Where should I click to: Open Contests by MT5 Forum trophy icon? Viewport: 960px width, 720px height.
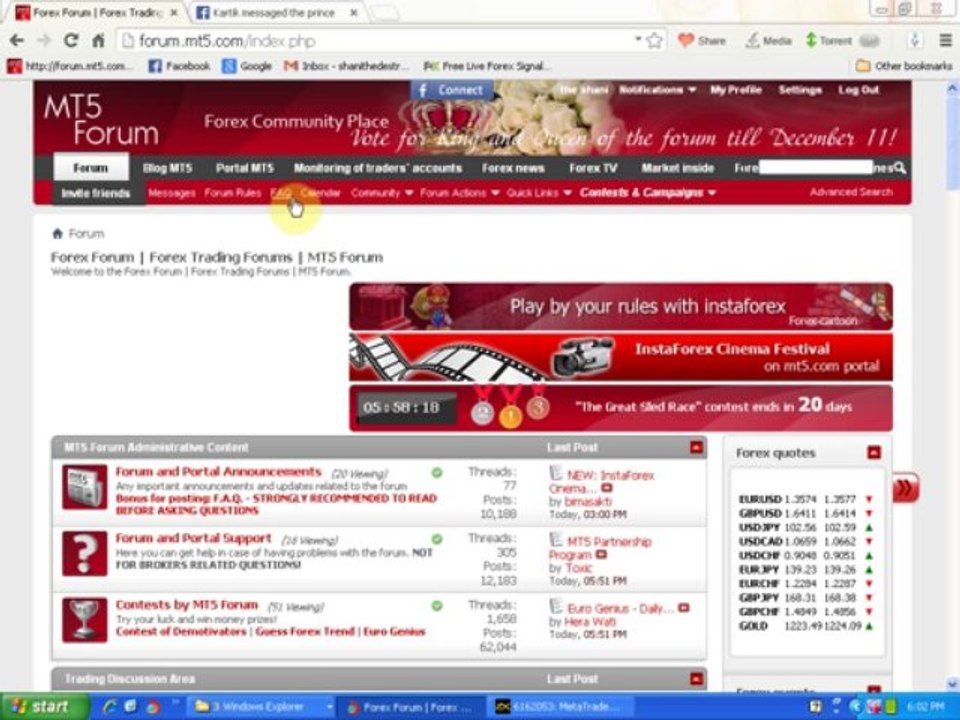[84, 620]
